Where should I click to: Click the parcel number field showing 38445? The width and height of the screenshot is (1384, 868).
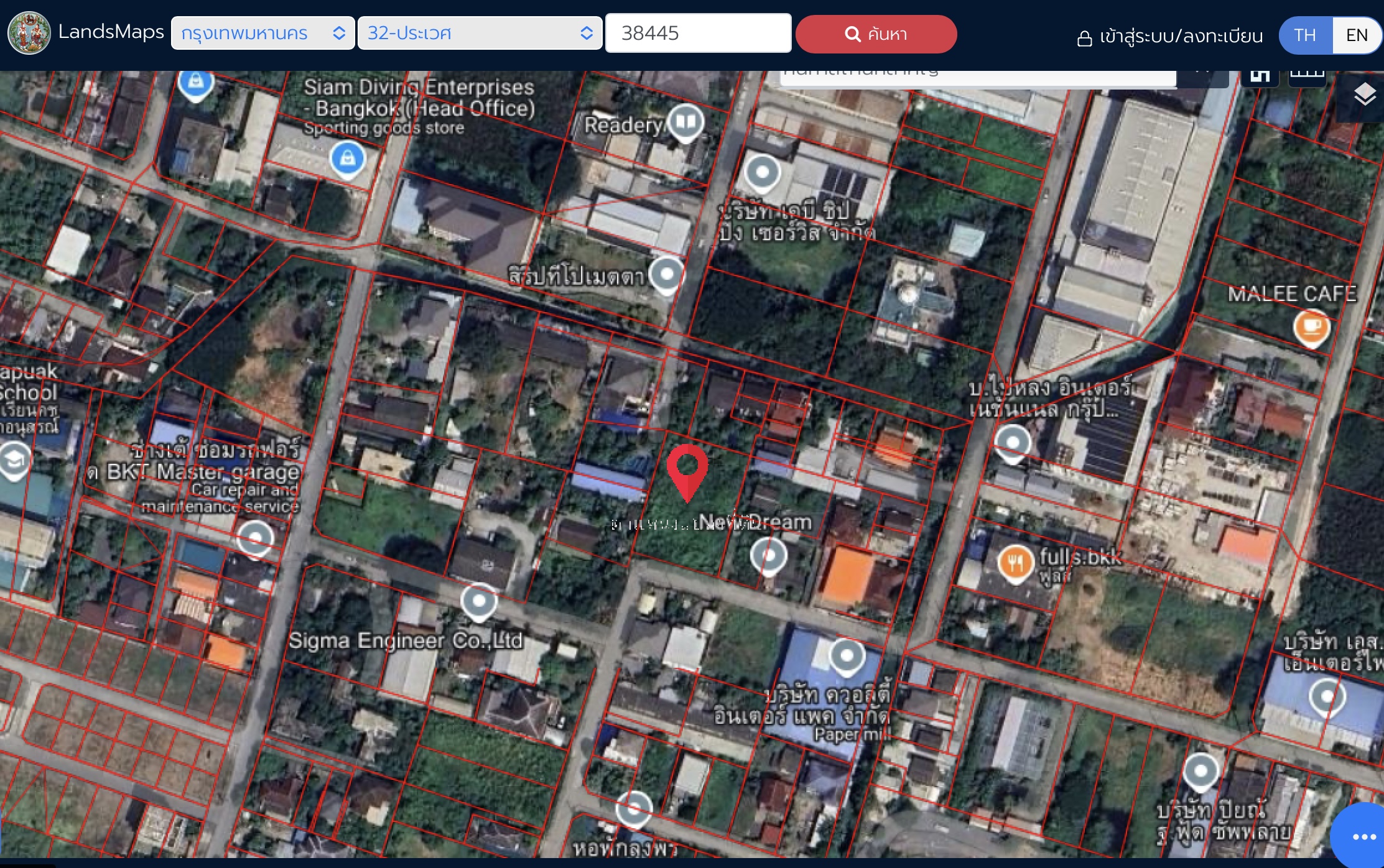click(x=698, y=33)
